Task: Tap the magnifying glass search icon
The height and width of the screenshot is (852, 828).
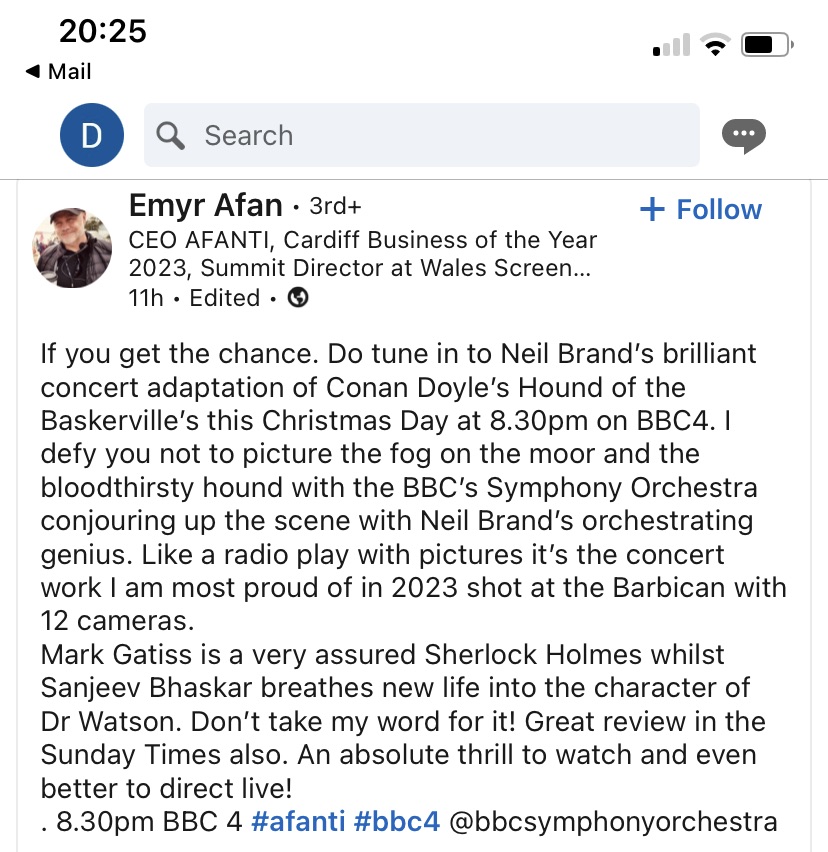Action: click(x=171, y=135)
